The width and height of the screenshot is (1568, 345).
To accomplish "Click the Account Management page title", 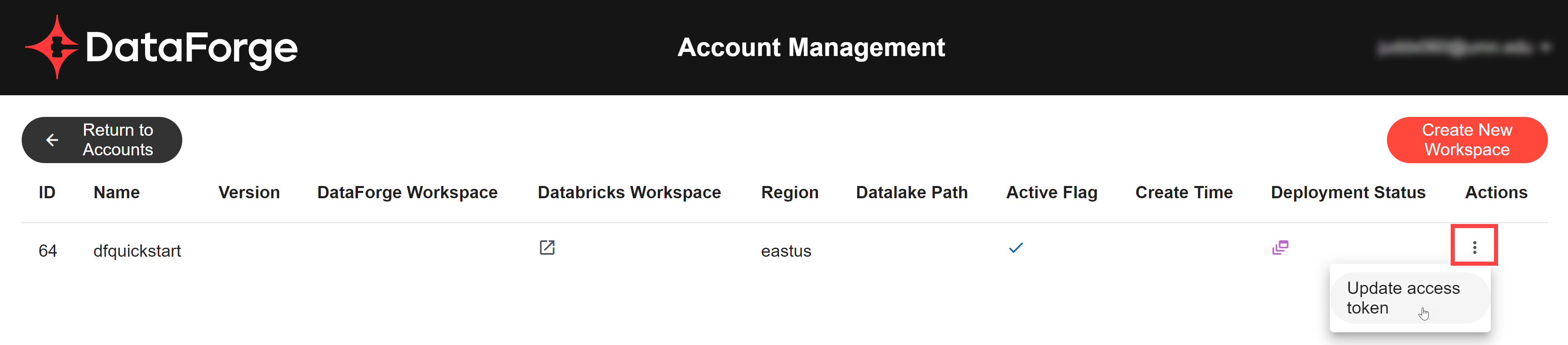I will click(x=811, y=47).
